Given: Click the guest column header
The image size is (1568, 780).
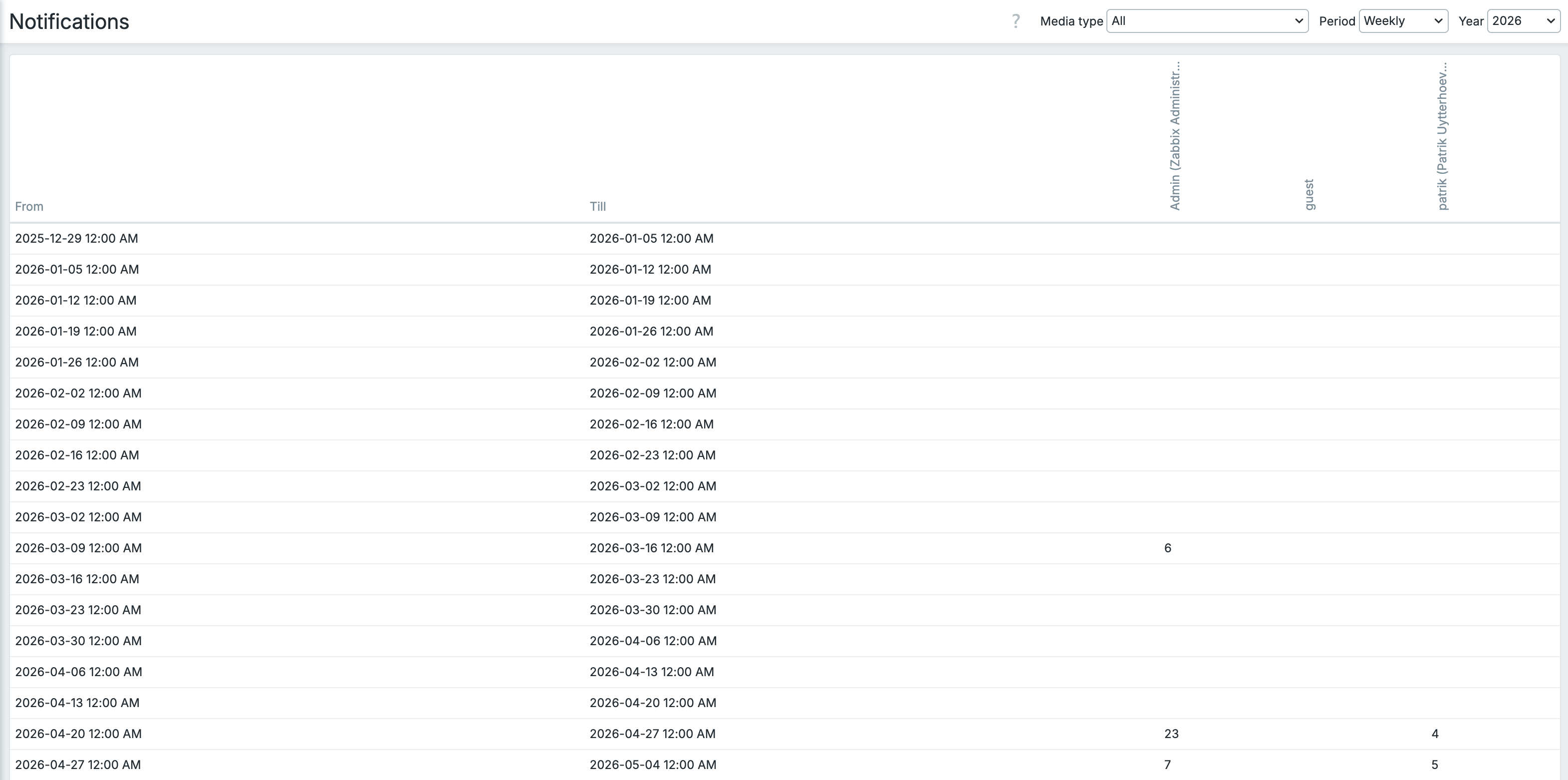Looking at the screenshot, I should click(x=1309, y=194).
